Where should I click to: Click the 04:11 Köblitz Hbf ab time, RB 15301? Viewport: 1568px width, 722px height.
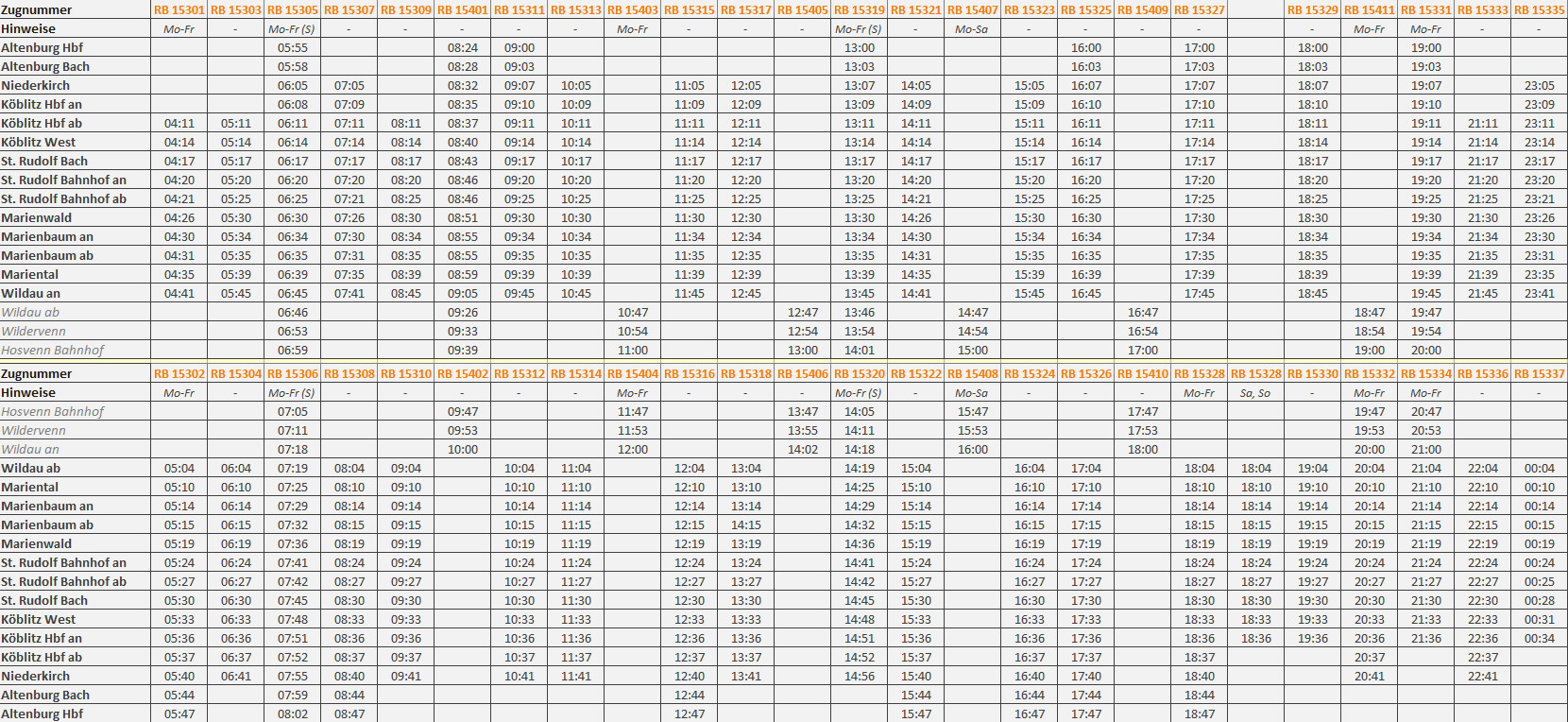point(179,123)
